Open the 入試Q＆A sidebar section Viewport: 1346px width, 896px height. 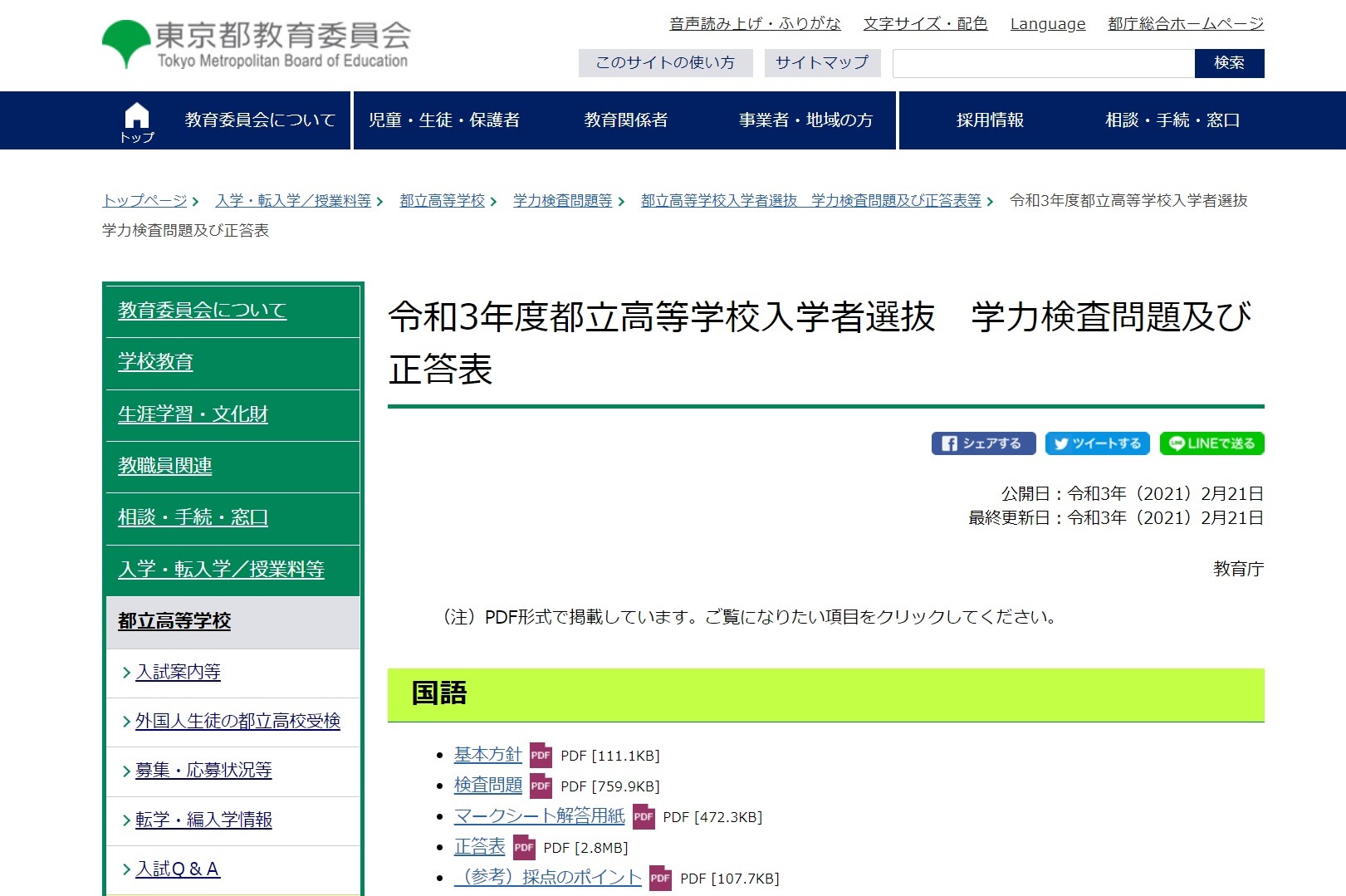(177, 869)
